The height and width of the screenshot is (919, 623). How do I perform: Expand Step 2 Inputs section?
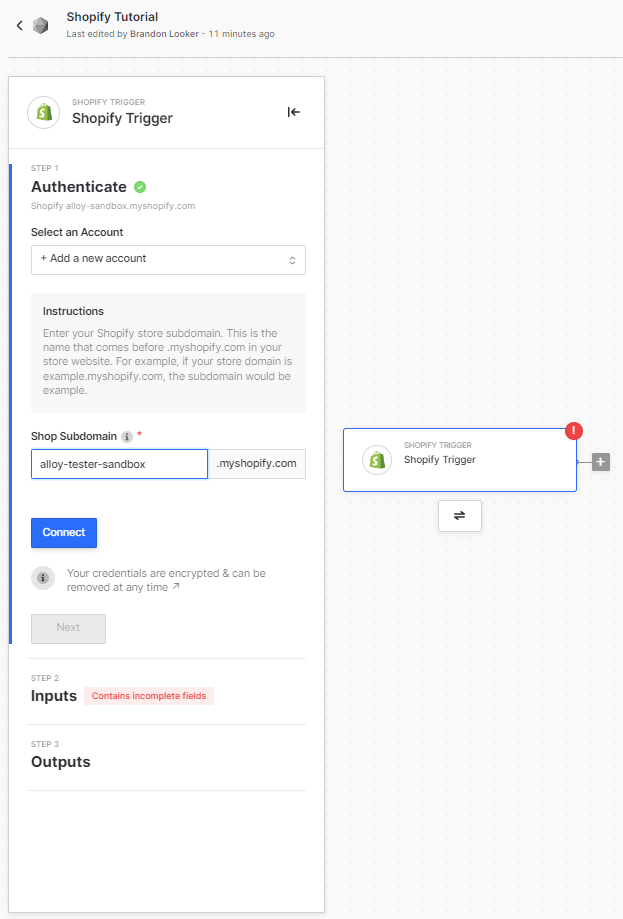click(x=54, y=695)
